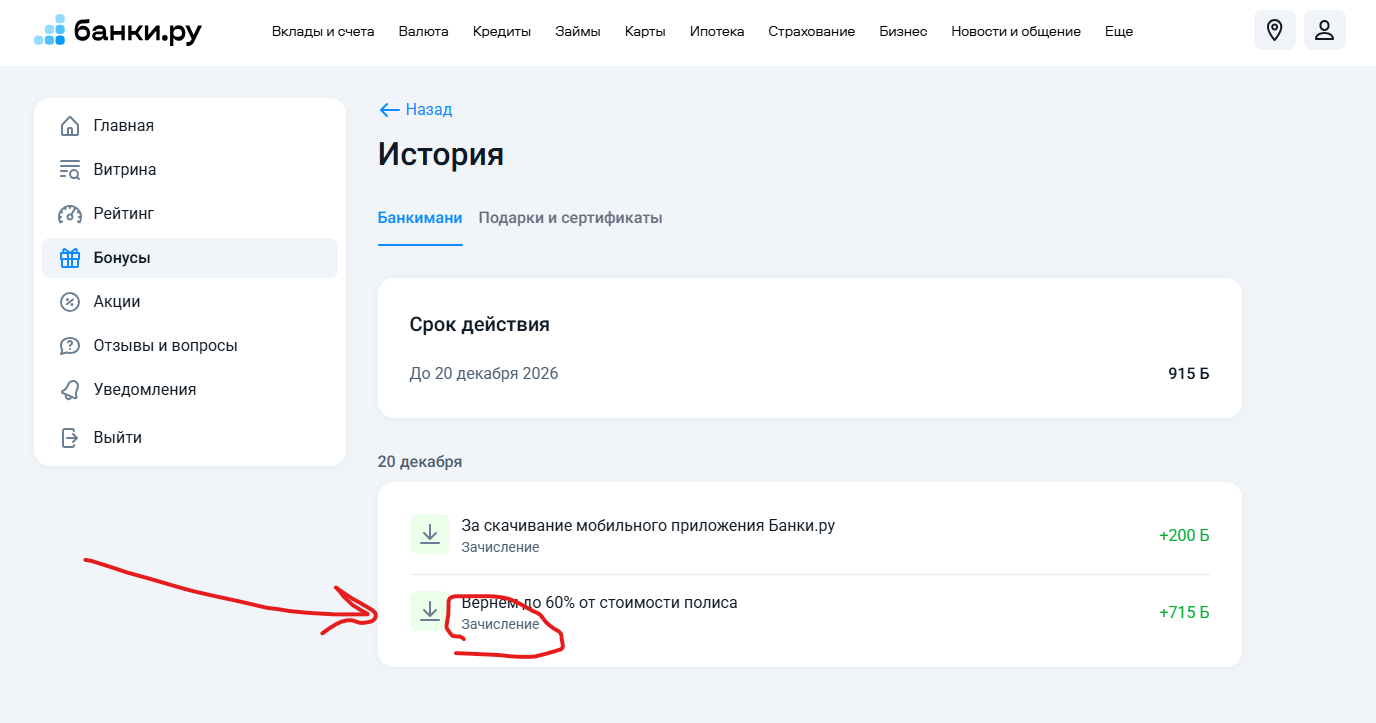Viewport: 1376px width, 723px height.
Task: Click the gift icon for Бонусы
Action: [x=70, y=258]
